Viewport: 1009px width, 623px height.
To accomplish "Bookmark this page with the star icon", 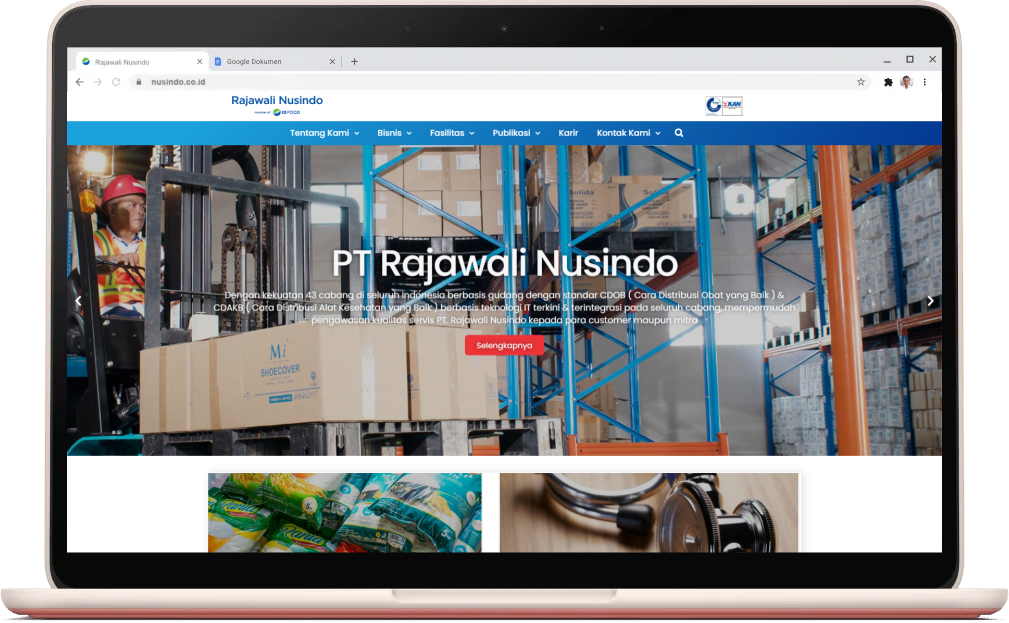I will pos(861,82).
